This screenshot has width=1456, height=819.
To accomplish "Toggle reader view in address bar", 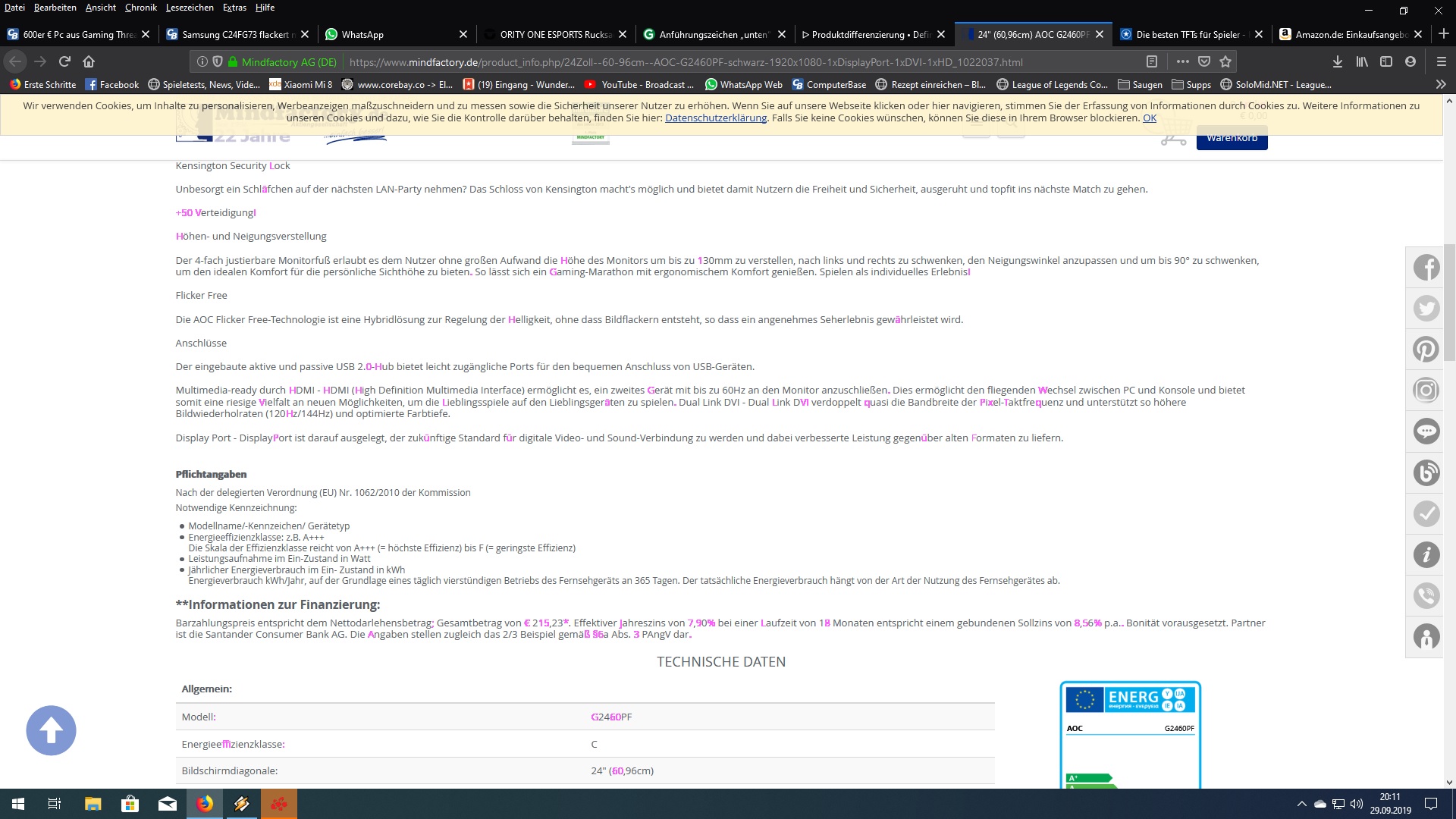I will [1151, 61].
